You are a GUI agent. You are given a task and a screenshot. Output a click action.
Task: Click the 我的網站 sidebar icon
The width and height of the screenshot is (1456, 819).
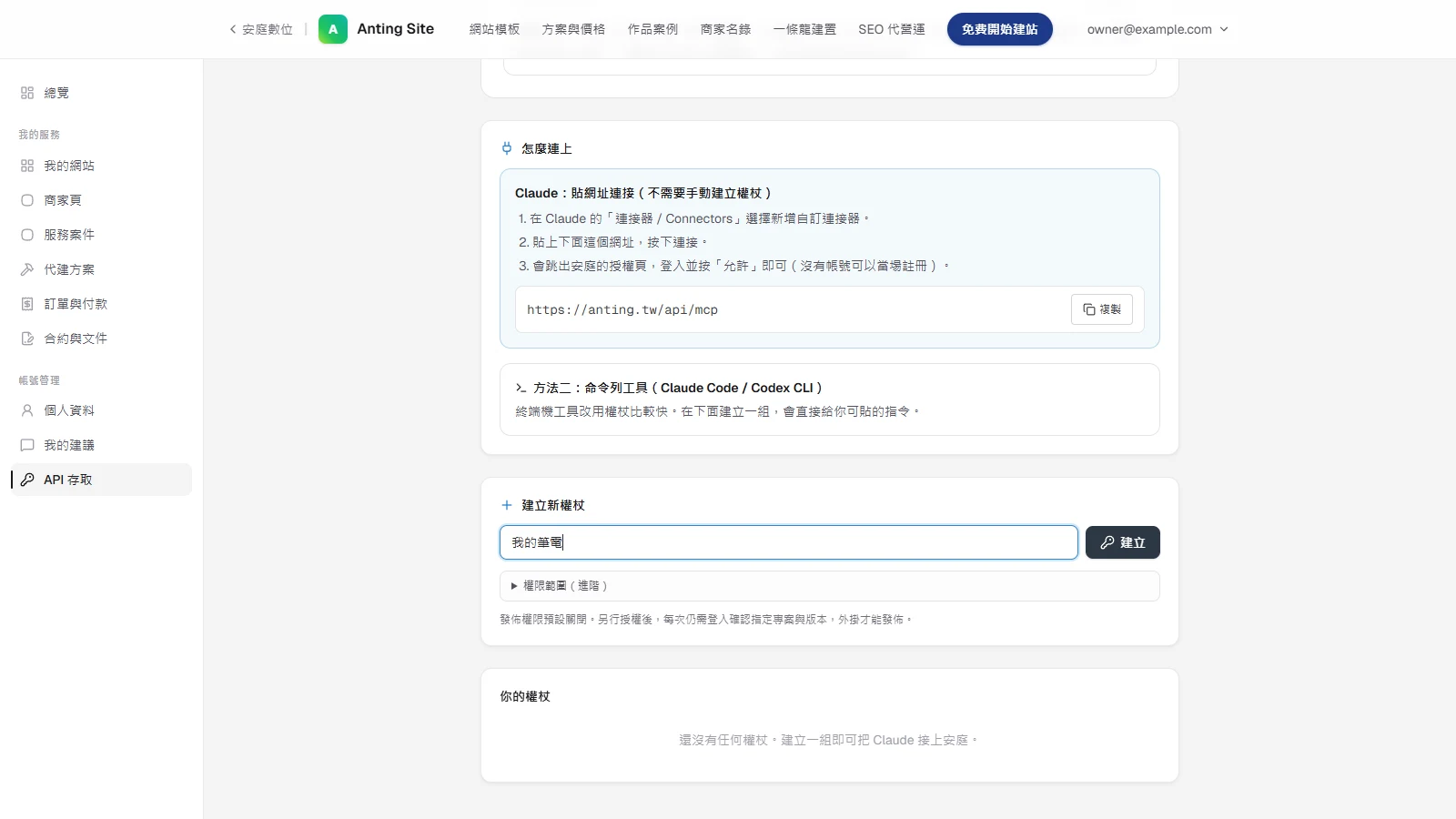[x=27, y=166]
